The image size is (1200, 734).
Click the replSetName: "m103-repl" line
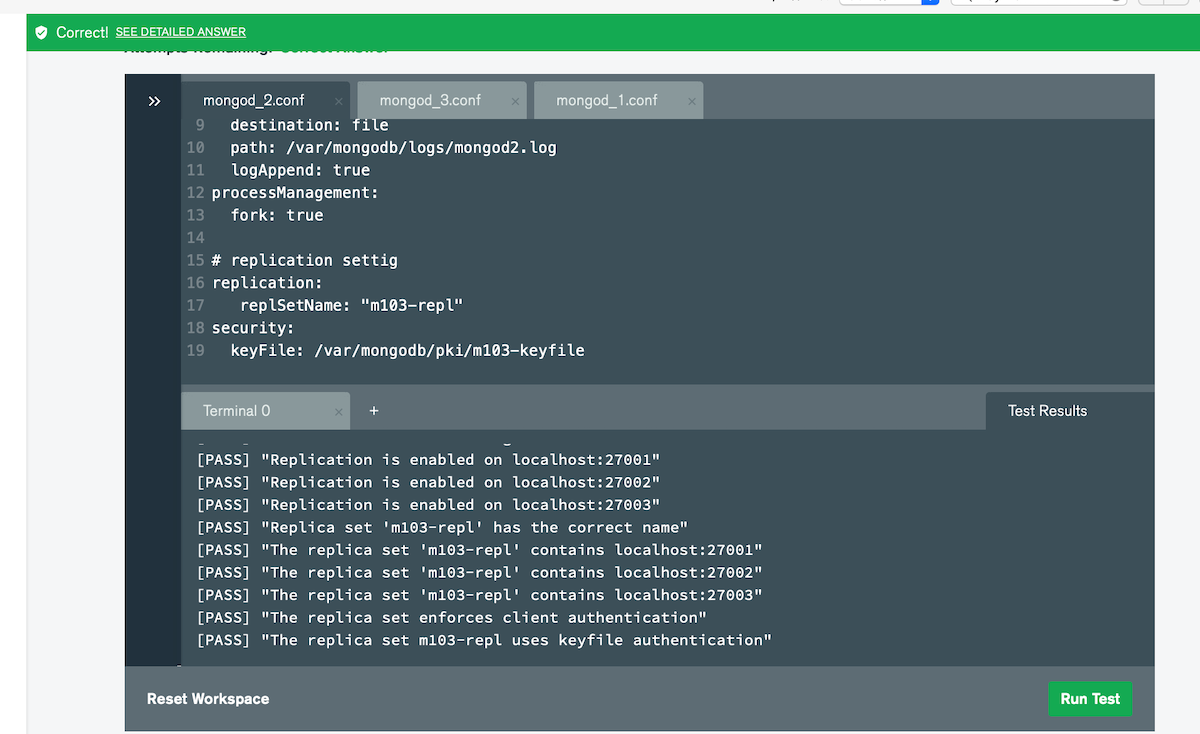tap(352, 305)
